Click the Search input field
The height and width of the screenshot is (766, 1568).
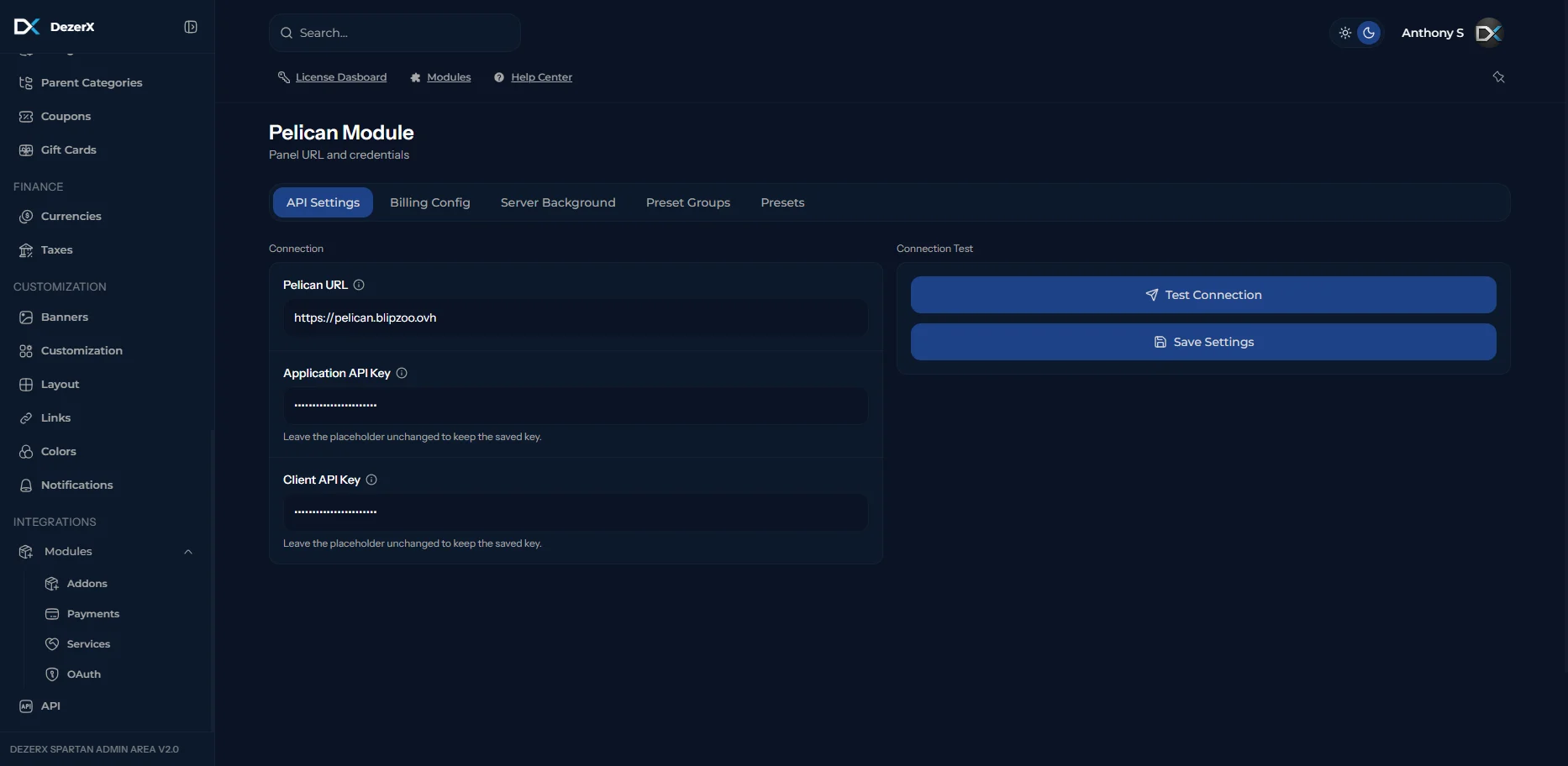[x=395, y=33]
